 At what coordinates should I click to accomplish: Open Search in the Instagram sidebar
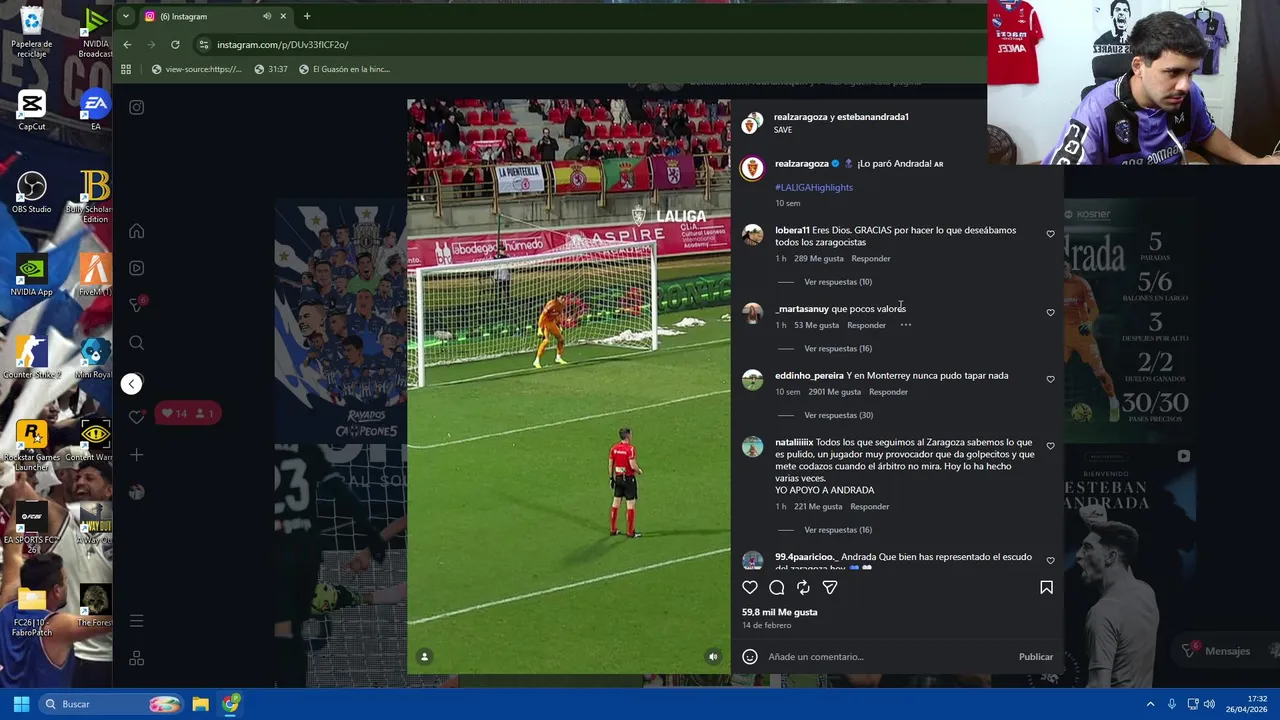(x=137, y=343)
